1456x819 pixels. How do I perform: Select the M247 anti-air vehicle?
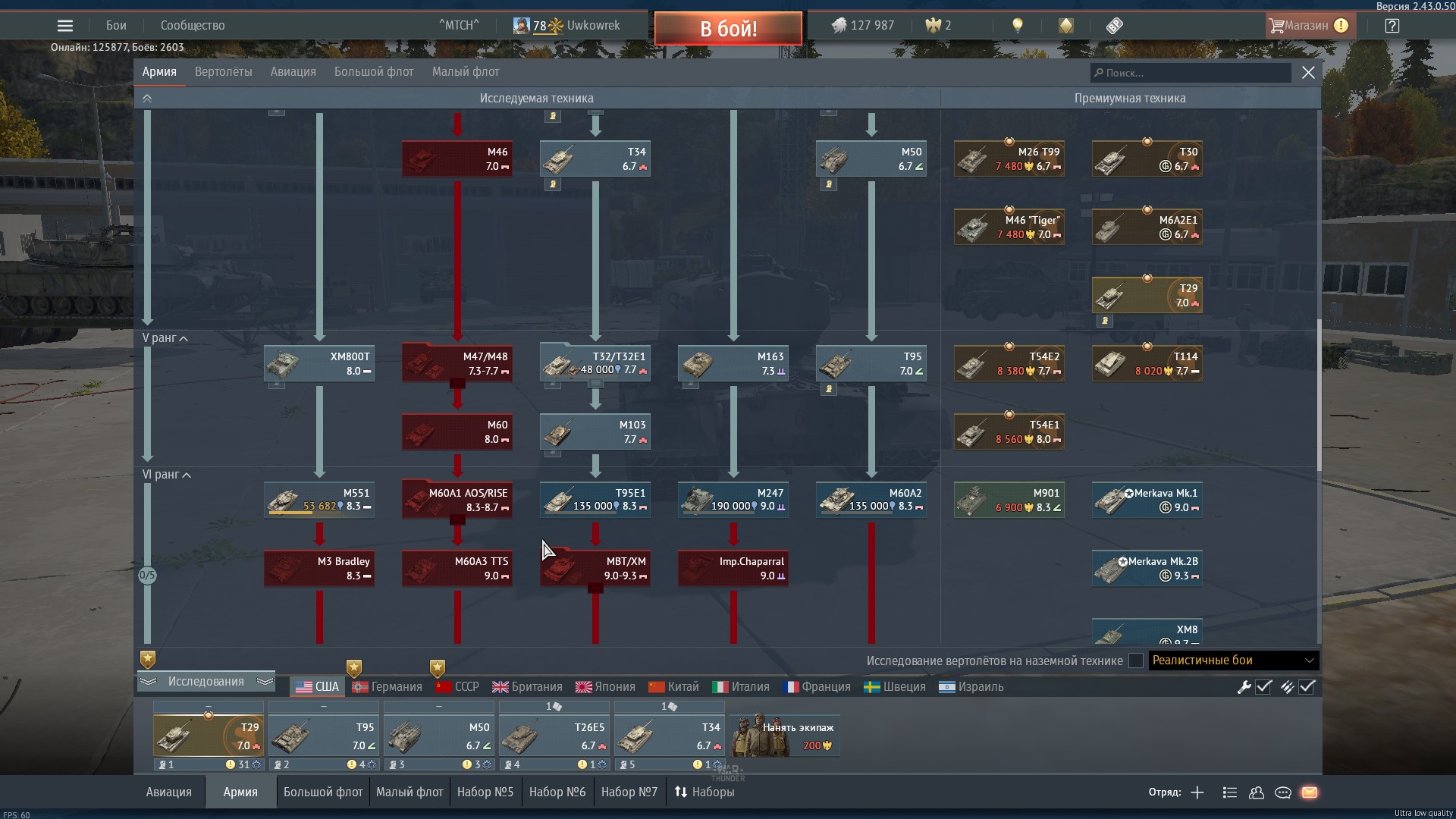click(733, 500)
